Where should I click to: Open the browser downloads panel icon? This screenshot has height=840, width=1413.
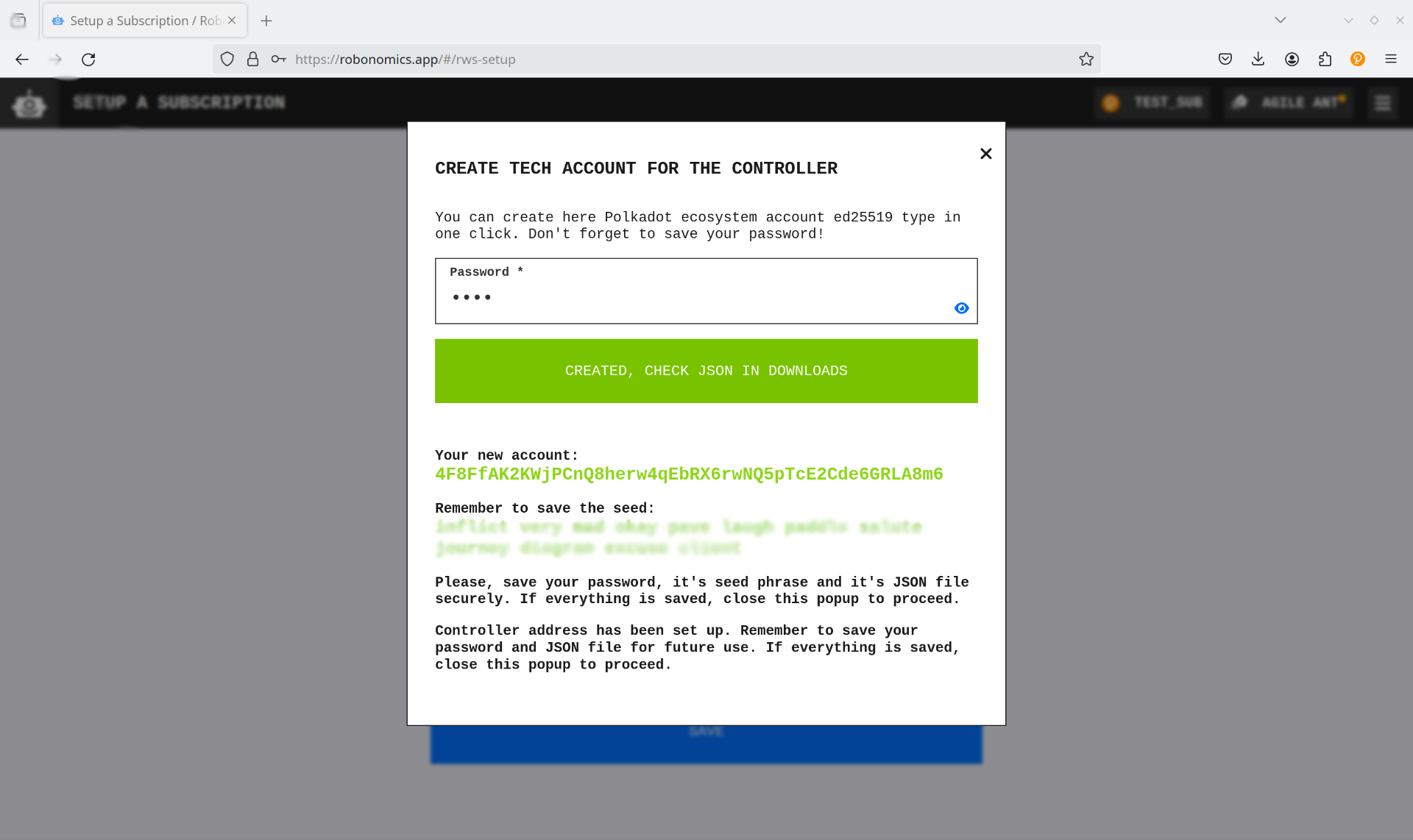[x=1258, y=59]
